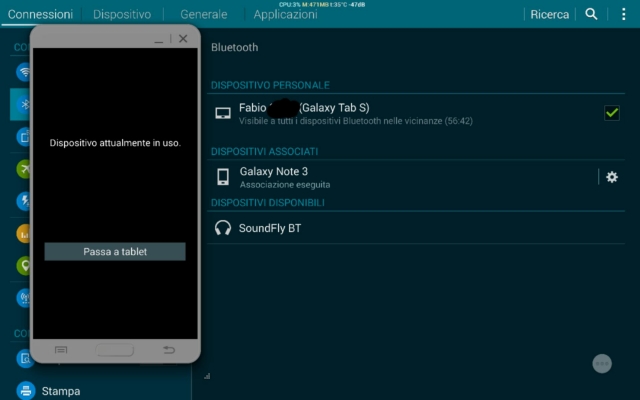The height and width of the screenshot is (400, 640).
Task: Toggle visibility checkbox for Galaxy Tab S
Action: (x=611, y=113)
